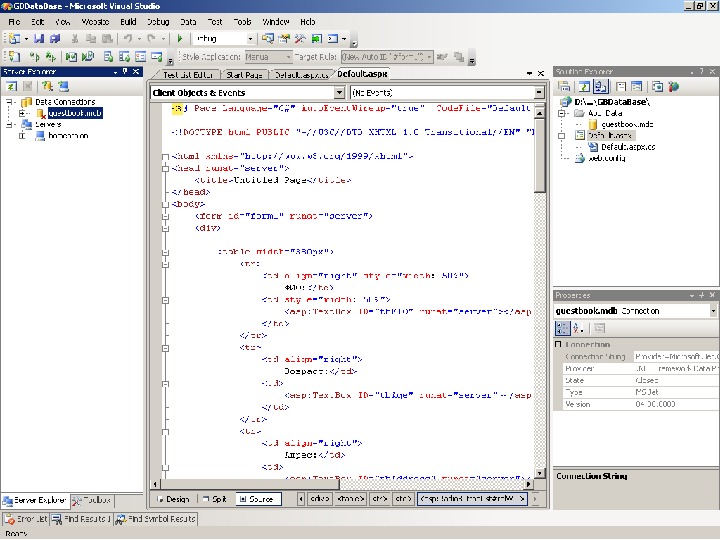Open the Toolbox panel tab

tap(92, 500)
